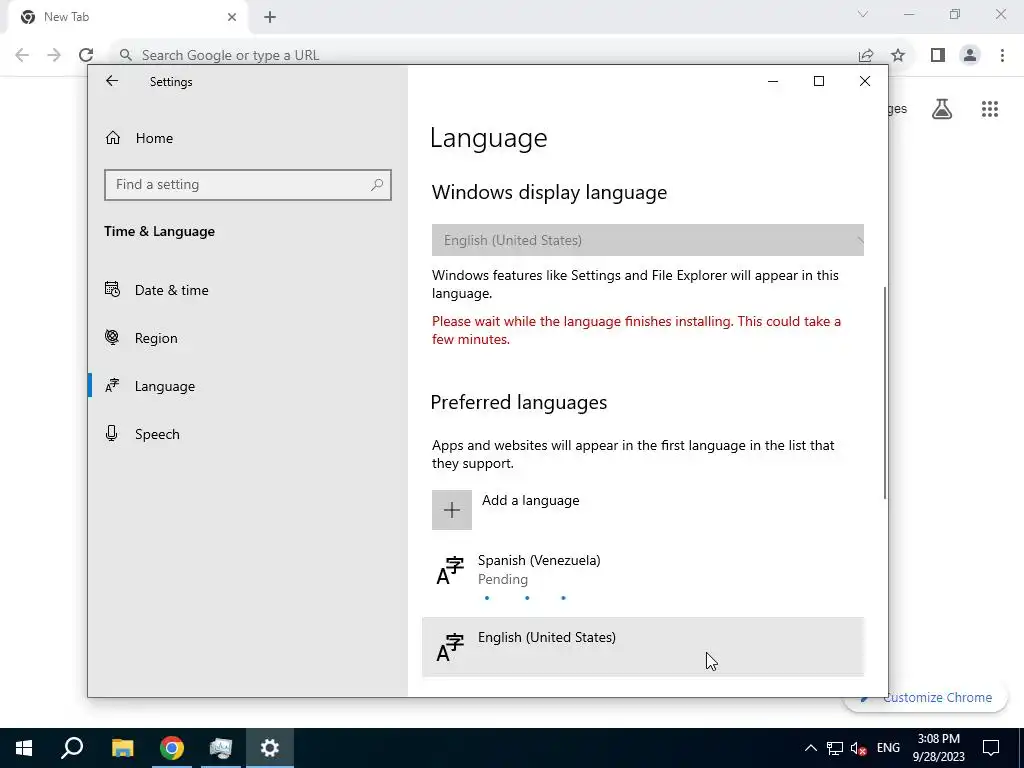The height and width of the screenshot is (768, 1024).
Task: Bookmark this tab with the star icon
Action: coord(898,55)
